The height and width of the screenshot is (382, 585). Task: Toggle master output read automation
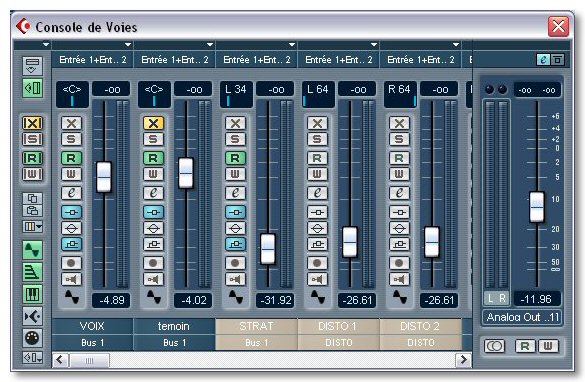[x=525, y=346]
